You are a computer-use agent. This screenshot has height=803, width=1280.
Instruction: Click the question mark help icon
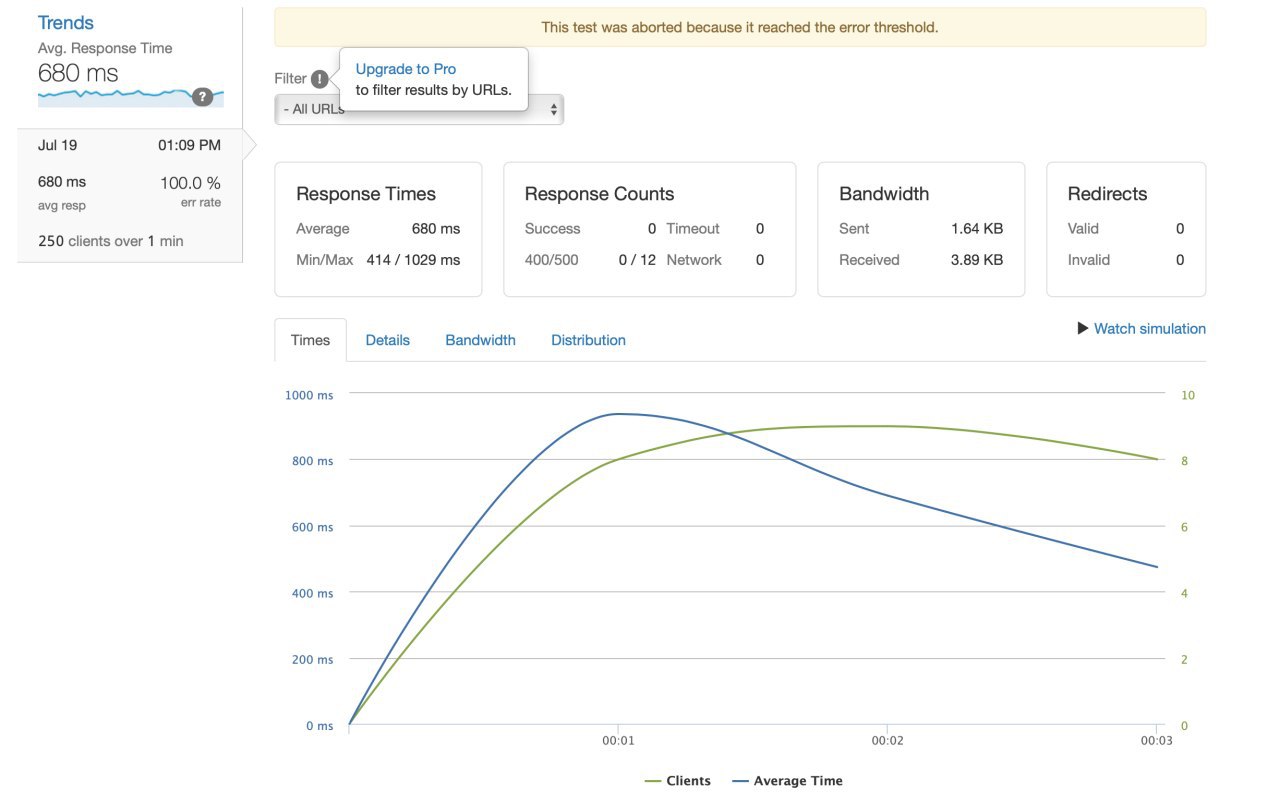coord(203,96)
